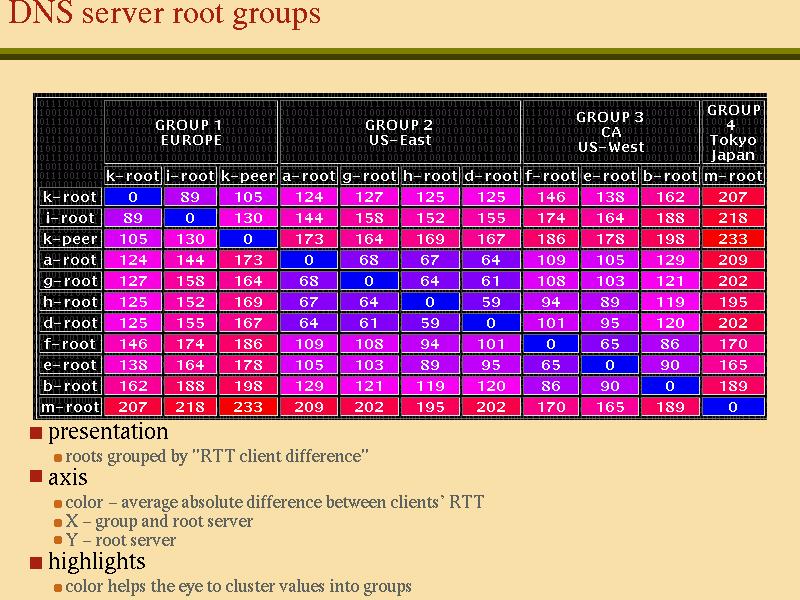Click the i-root row label

click(x=70, y=218)
